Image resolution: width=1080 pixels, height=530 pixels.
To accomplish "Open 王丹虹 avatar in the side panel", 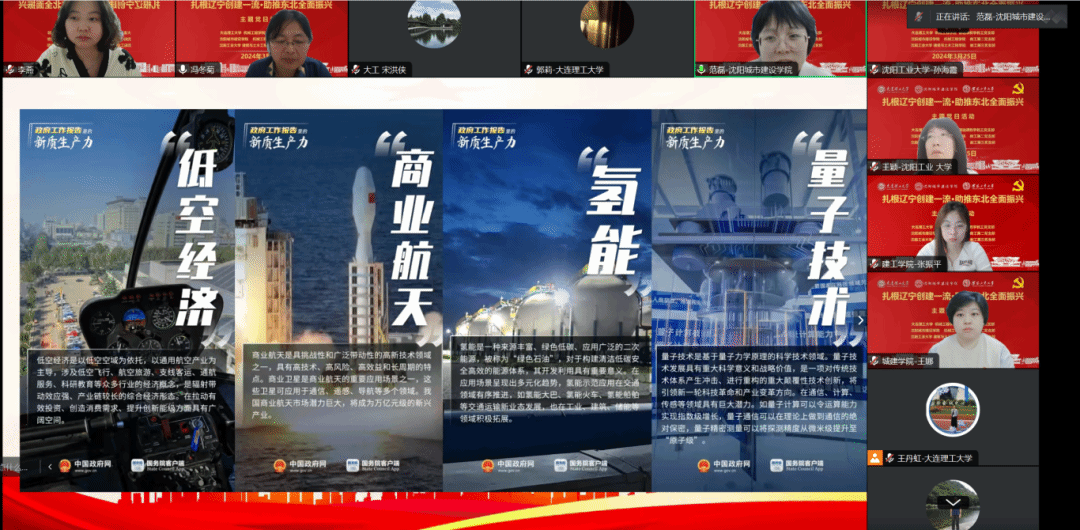I will (952, 410).
